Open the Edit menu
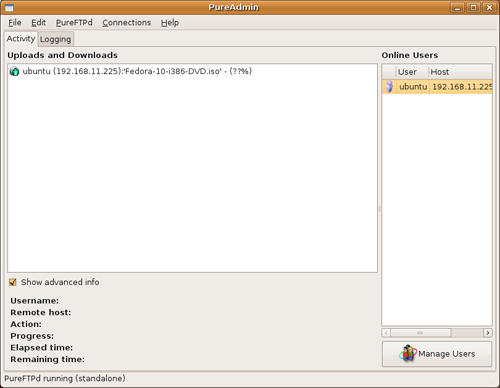500x388 pixels. [38, 23]
